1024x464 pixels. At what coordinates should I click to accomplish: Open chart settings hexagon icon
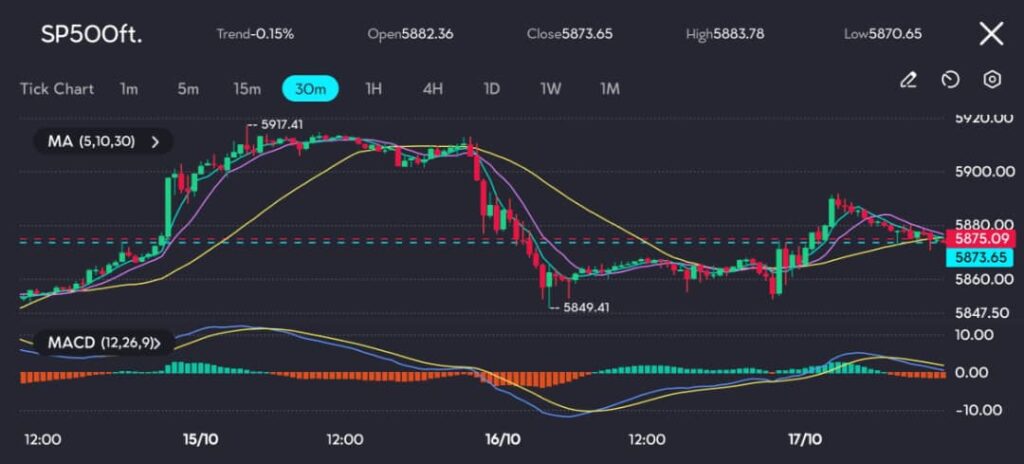(992, 80)
